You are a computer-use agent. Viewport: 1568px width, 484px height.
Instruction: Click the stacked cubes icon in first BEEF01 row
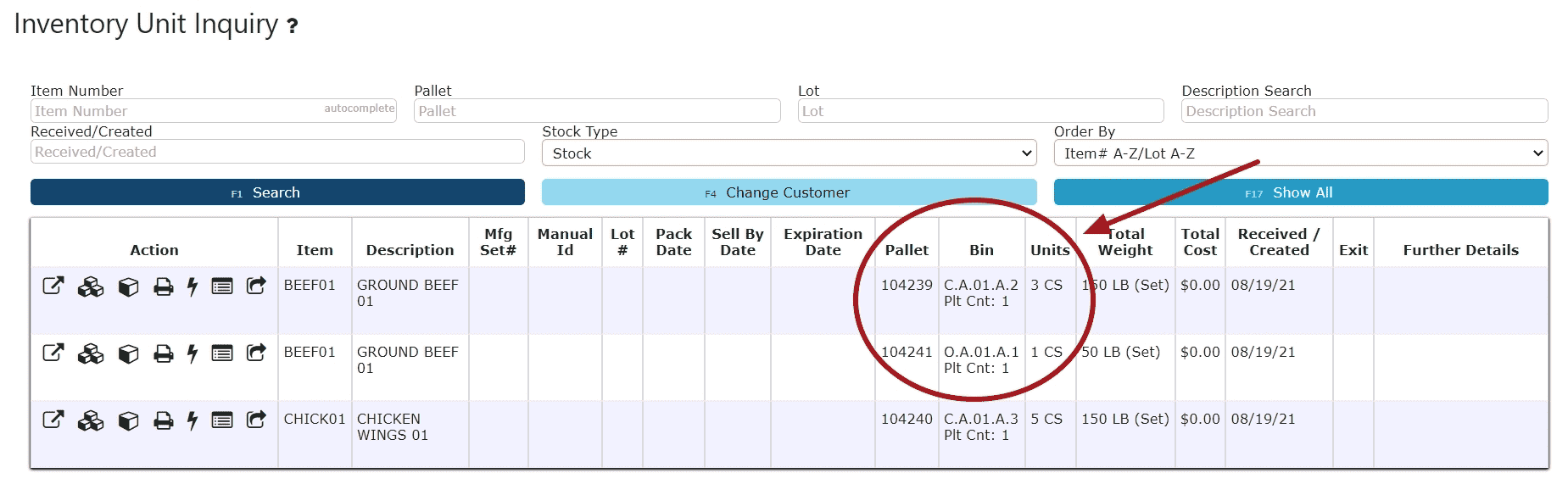pyautogui.click(x=91, y=287)
